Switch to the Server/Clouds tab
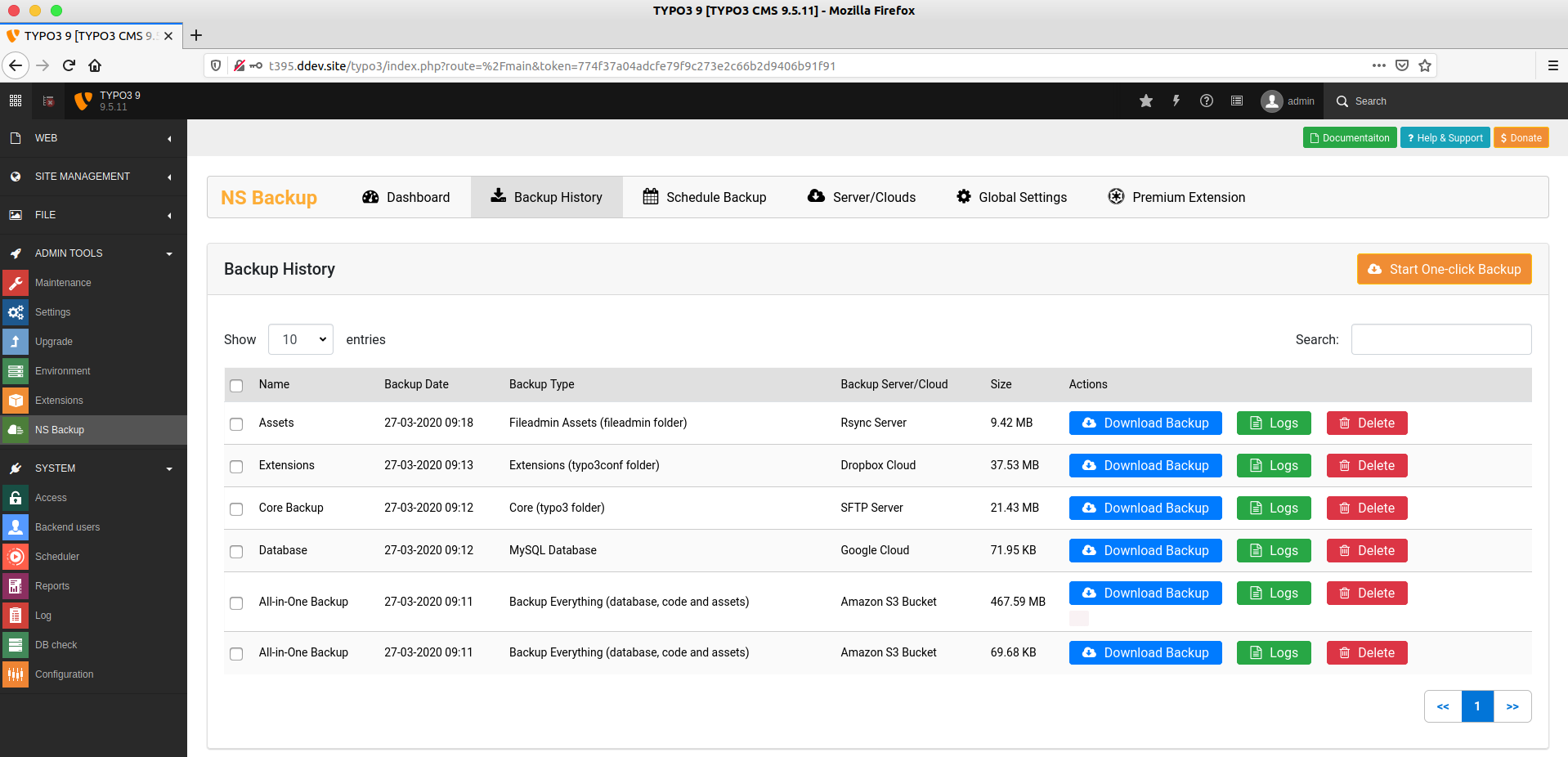The width and height of the screenshot is (1568, 757). pos(862,197)
